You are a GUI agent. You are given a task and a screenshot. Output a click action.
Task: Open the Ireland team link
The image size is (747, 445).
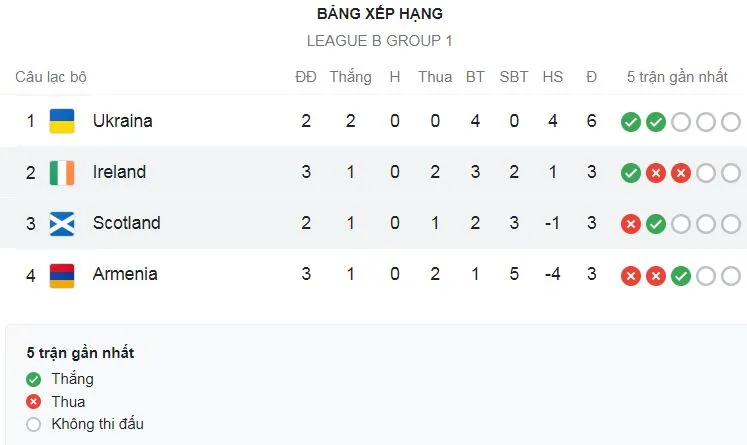119,172
